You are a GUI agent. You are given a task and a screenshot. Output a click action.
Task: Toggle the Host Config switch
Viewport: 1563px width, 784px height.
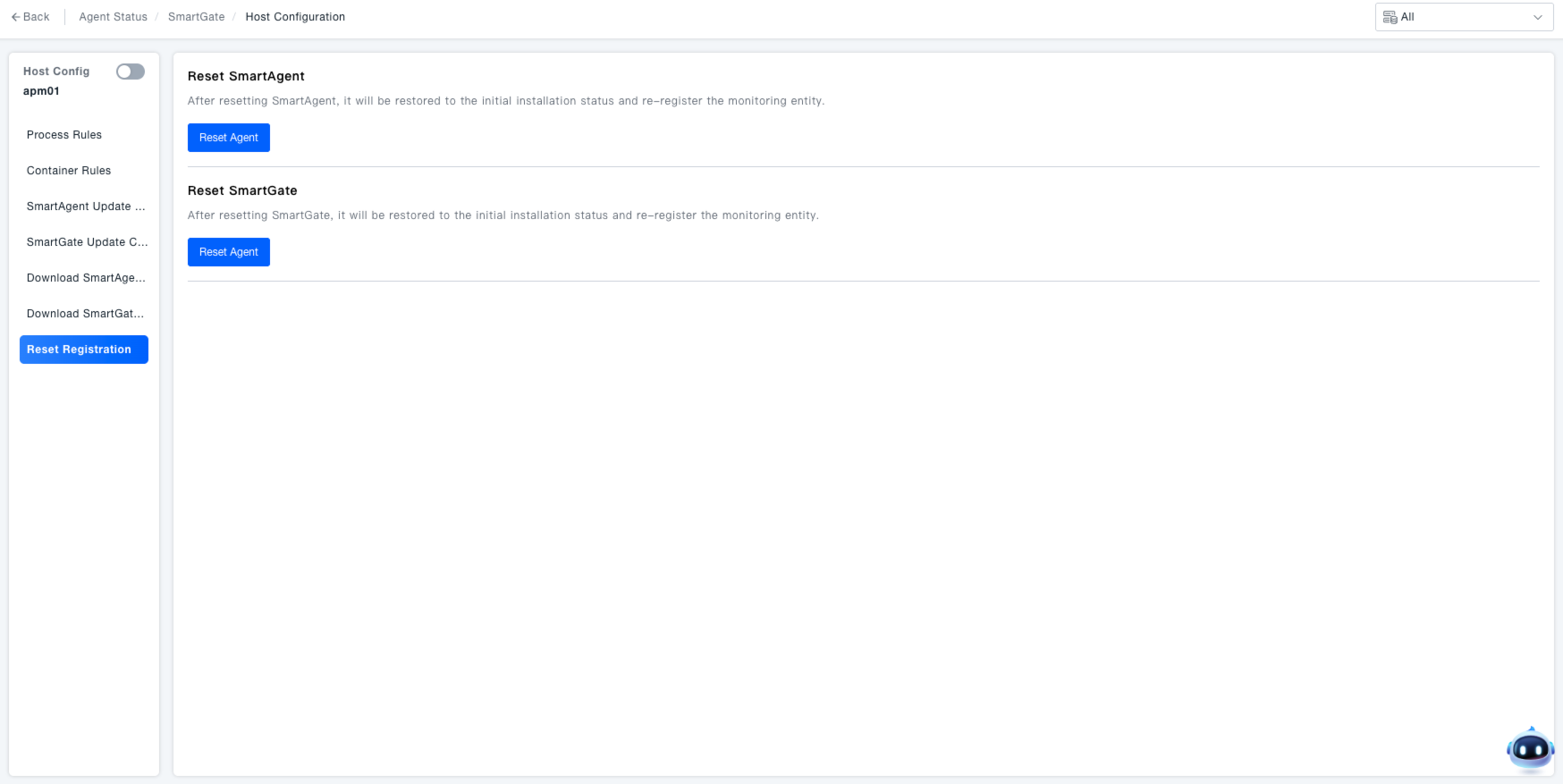point(131,72)
